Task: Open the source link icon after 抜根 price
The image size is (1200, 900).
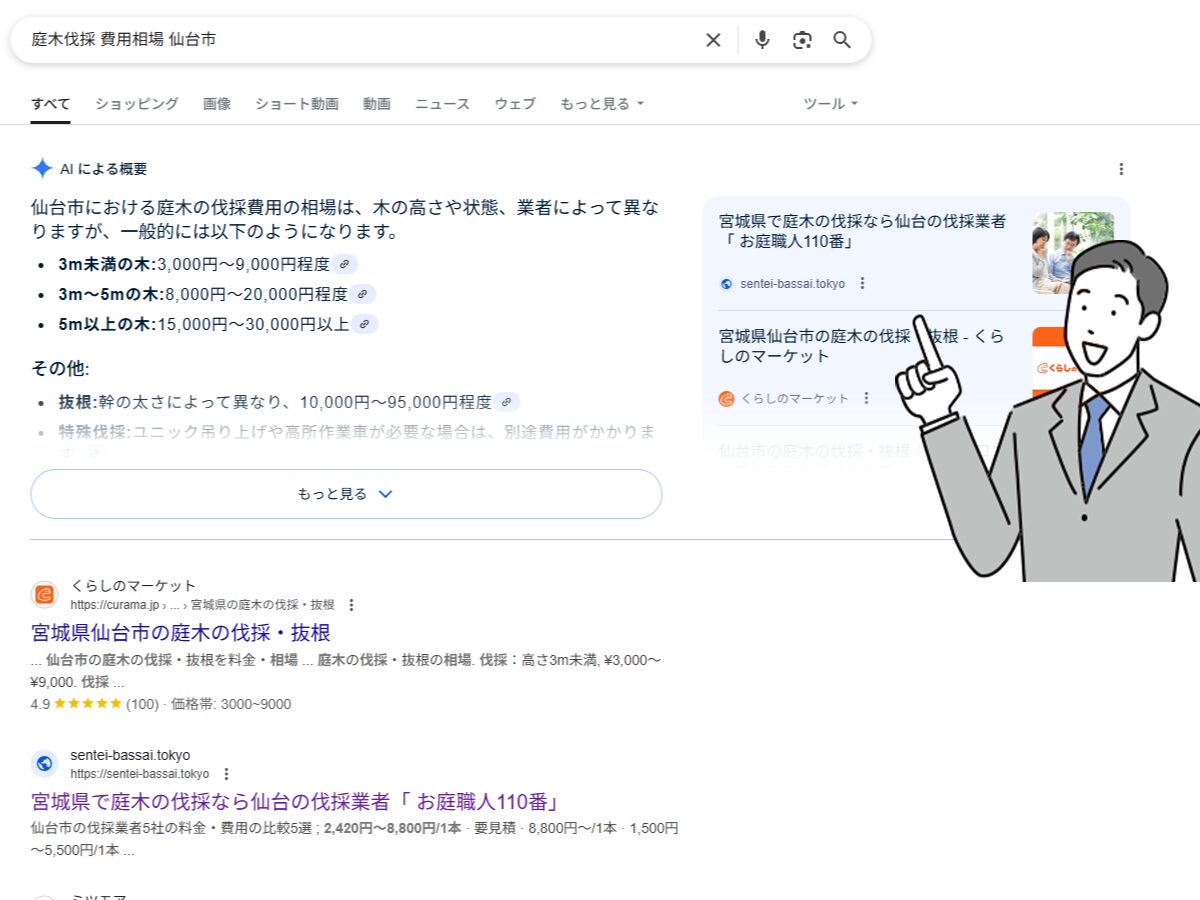Action: click(506, 402)
